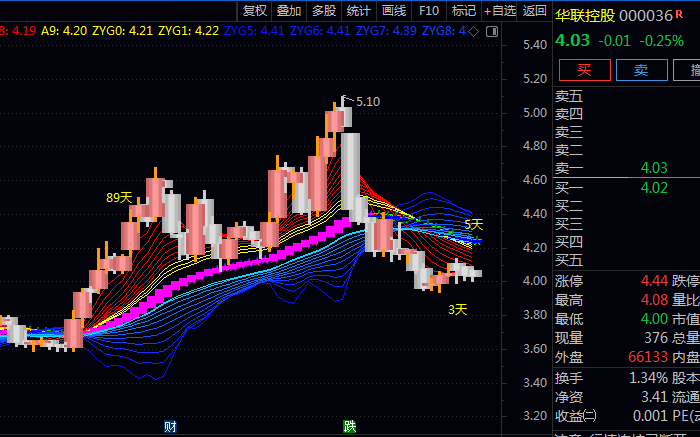
Task: Click the 财 marker on the time axis
Action: click(x=170, y=427)
